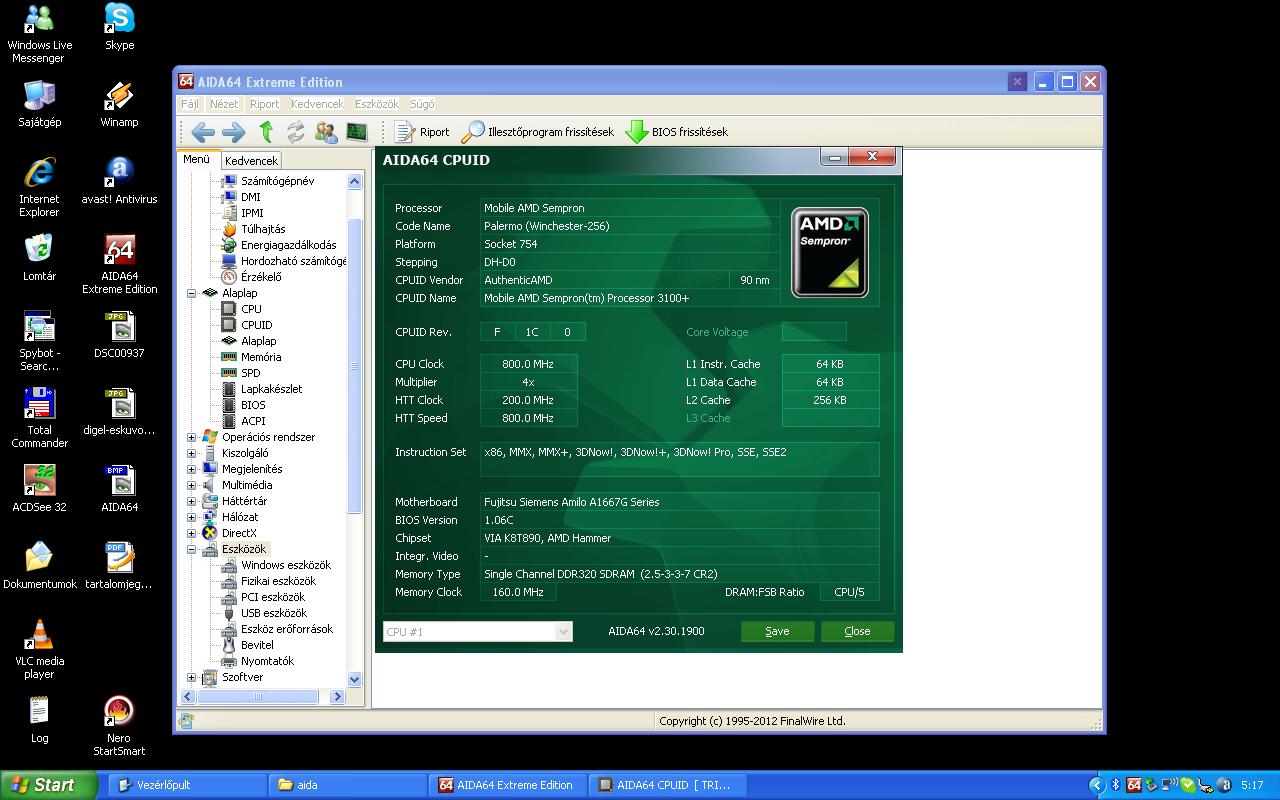
Task: Click the horizontal scrollbar right arrow
Action: pos(337,697)
